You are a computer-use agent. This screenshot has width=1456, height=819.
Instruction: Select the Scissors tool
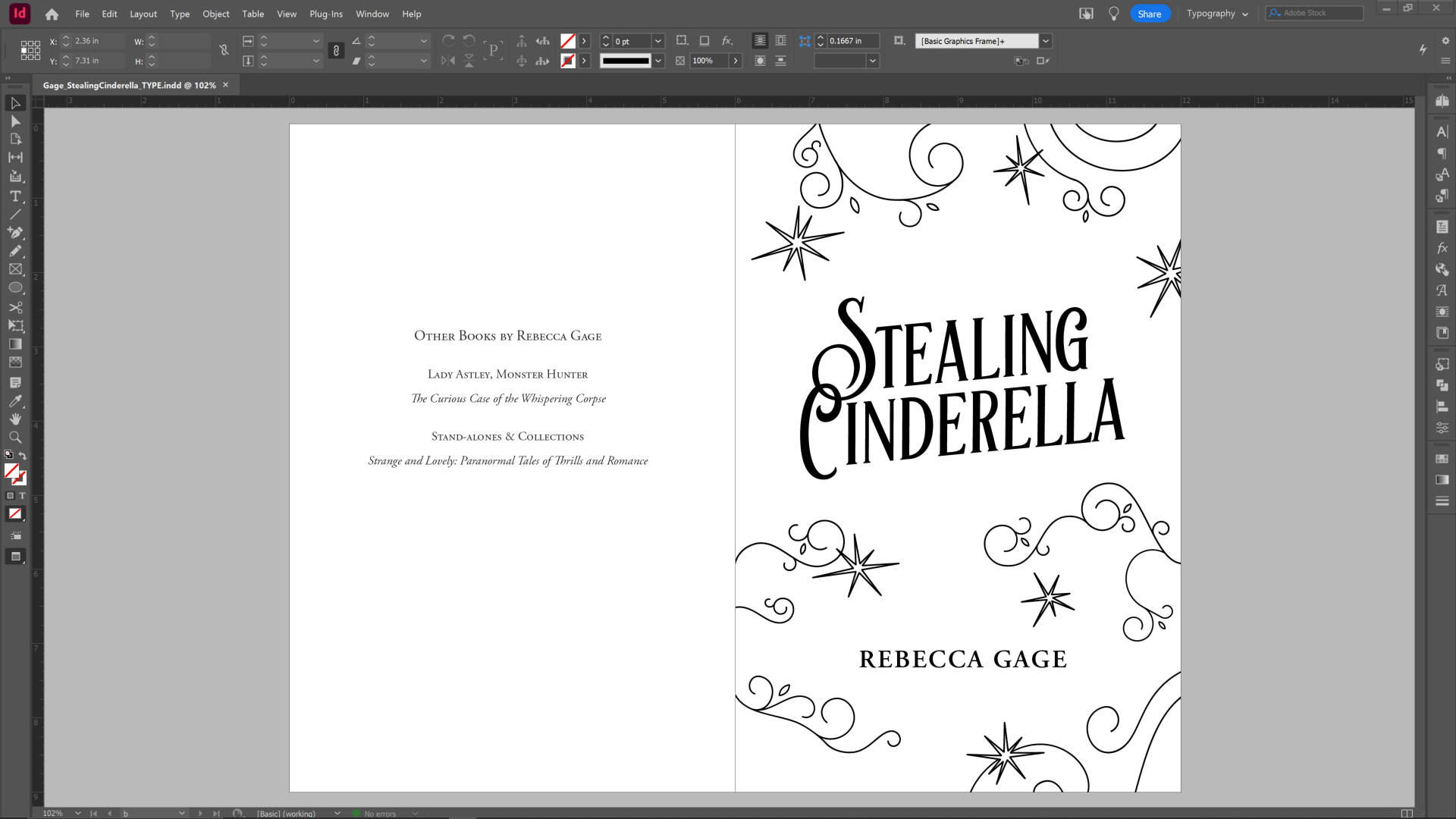[x=15, y=307]
